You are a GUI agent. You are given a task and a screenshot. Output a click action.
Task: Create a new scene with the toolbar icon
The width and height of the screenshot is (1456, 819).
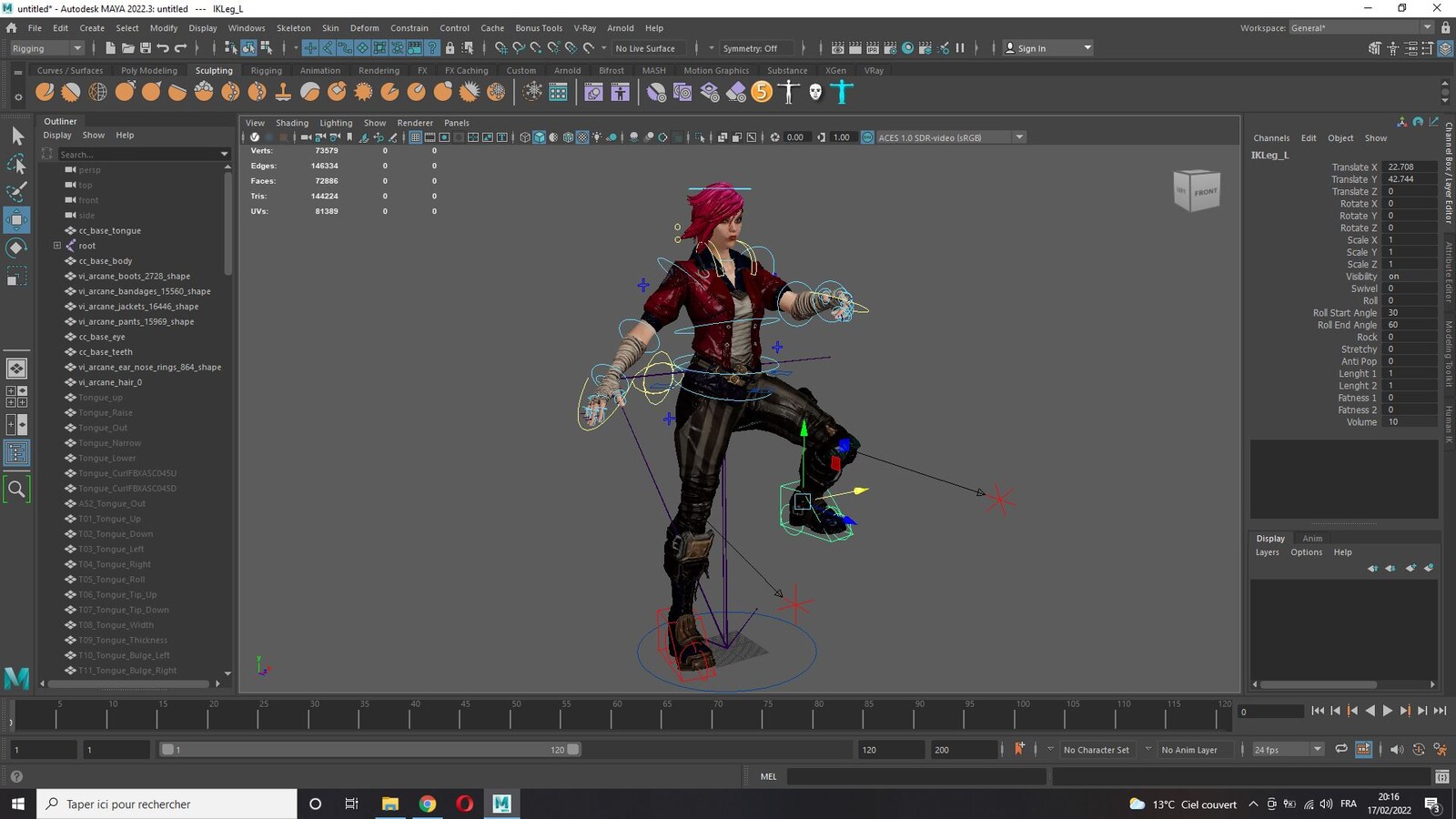(110, 48)
